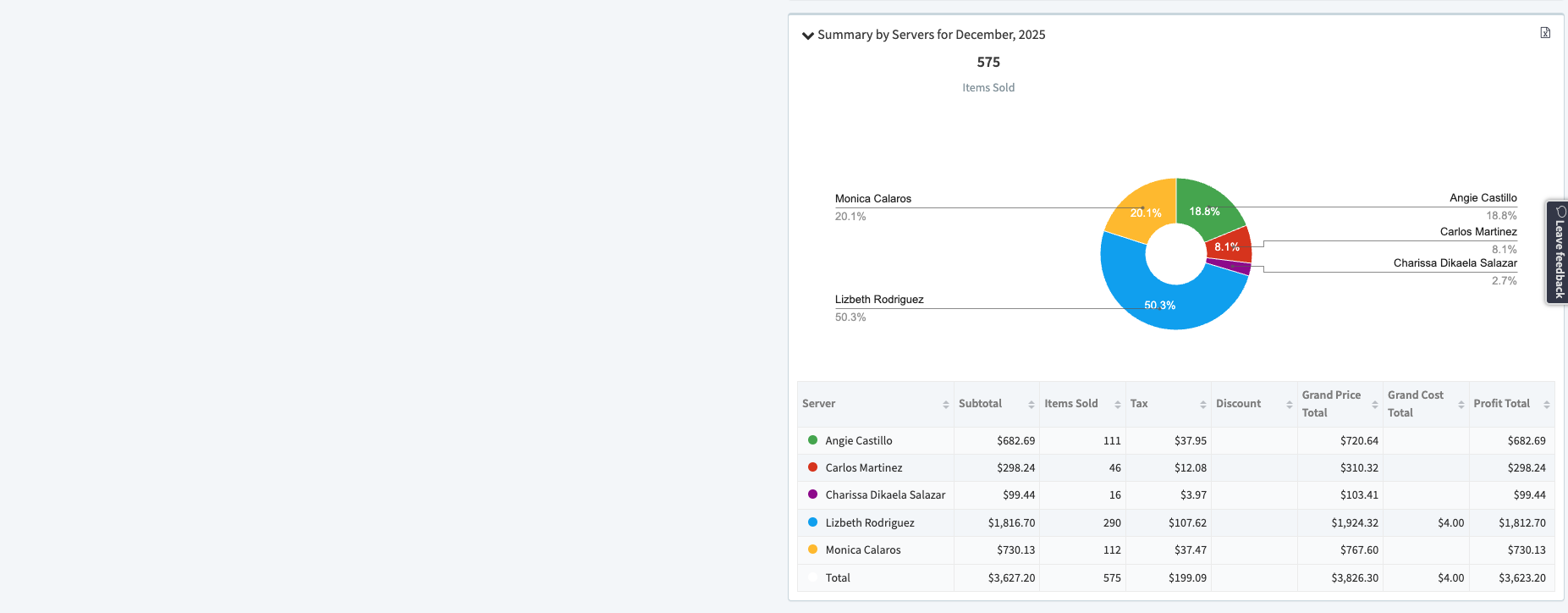Image resolution: width=1568 pixels, height=613 pixels.
Task: Click Charissa Dikaela Salazar chart label
Action: pos(1455,263)
